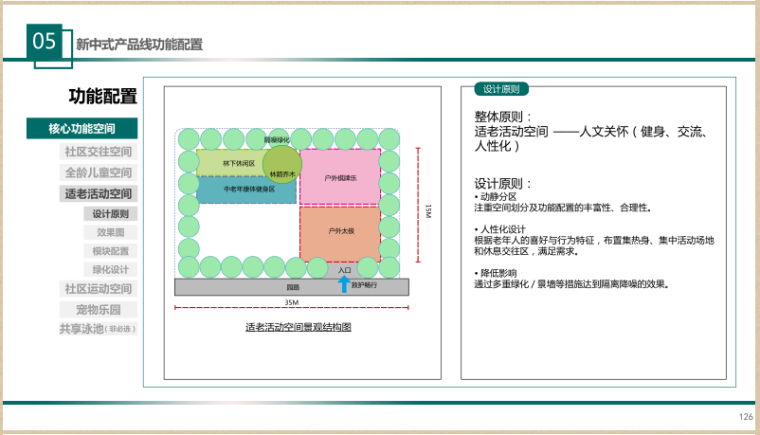
Task: Click the dark green 林荫乔木 tree circle
Action: click(282, 162)
